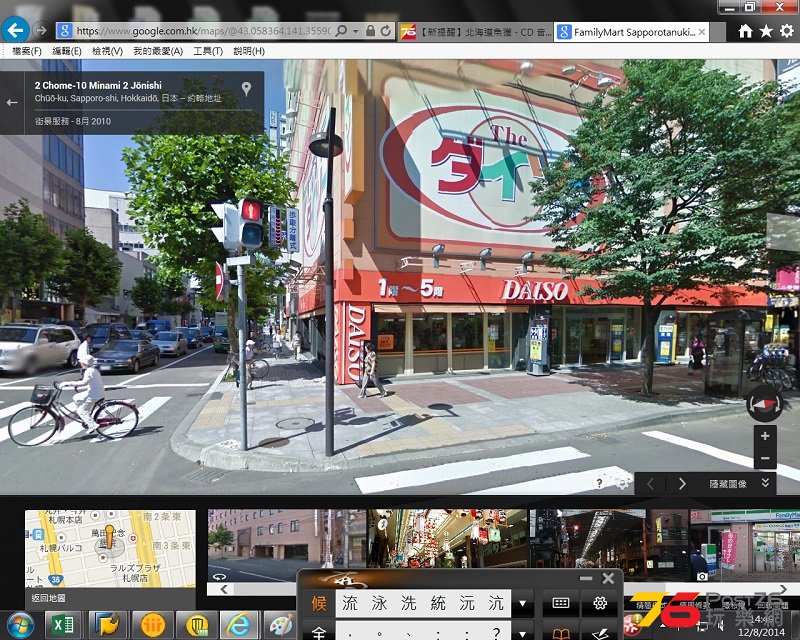Expand the punctuation candidate list arrow
This screenshot has width=800, height=640.
pos(522,634)
